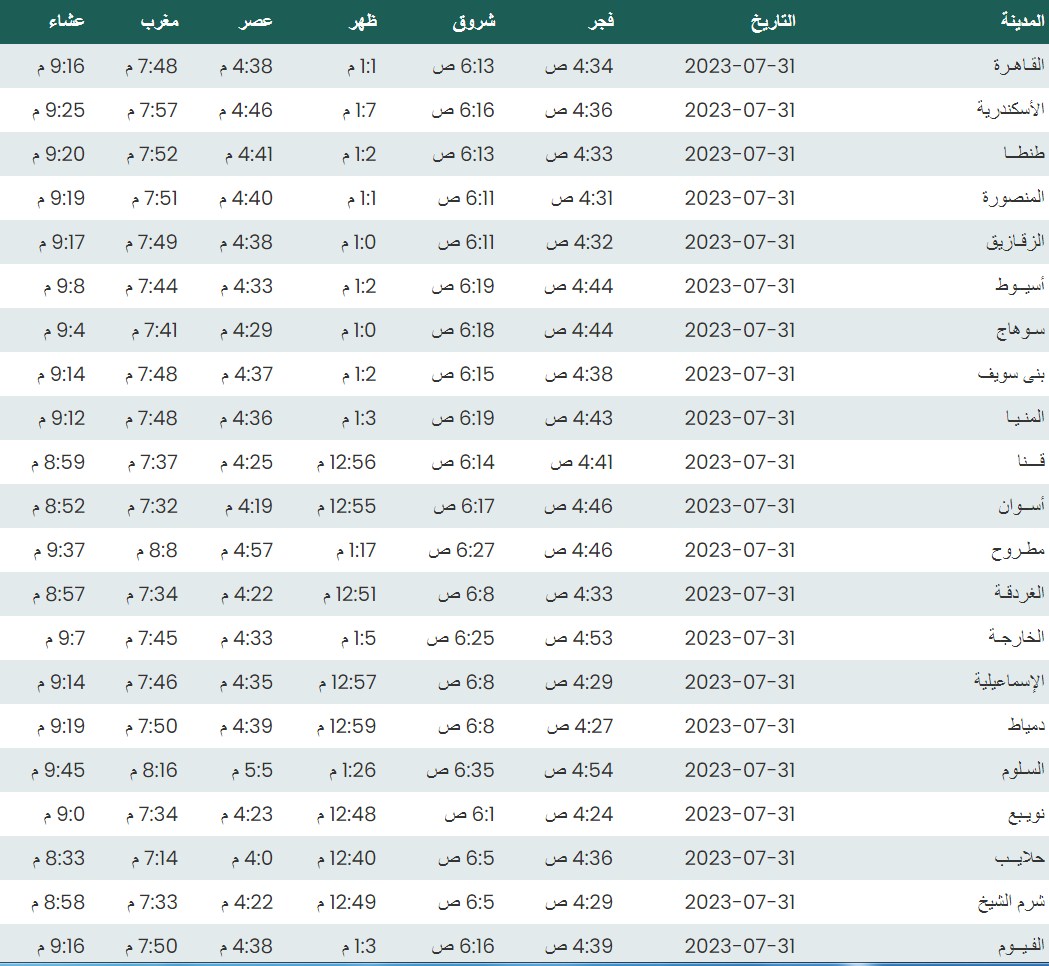Click the المدينة column header
Image resolution: width=1049 pixels, height=966 pixels.
pos(1022,21)
